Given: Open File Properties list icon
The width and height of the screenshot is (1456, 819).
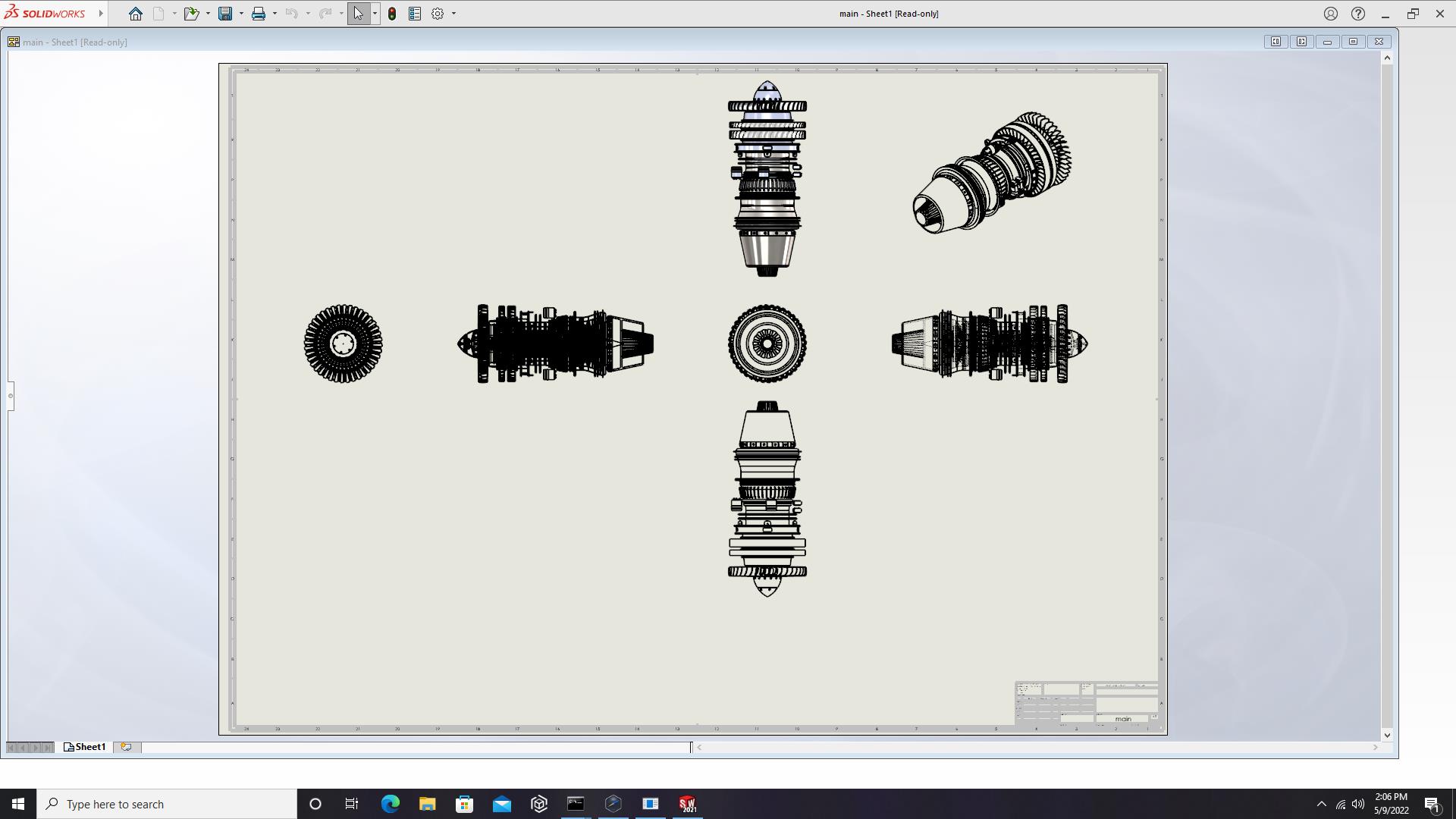Looking at the screenshot, I should click(415, 14).
